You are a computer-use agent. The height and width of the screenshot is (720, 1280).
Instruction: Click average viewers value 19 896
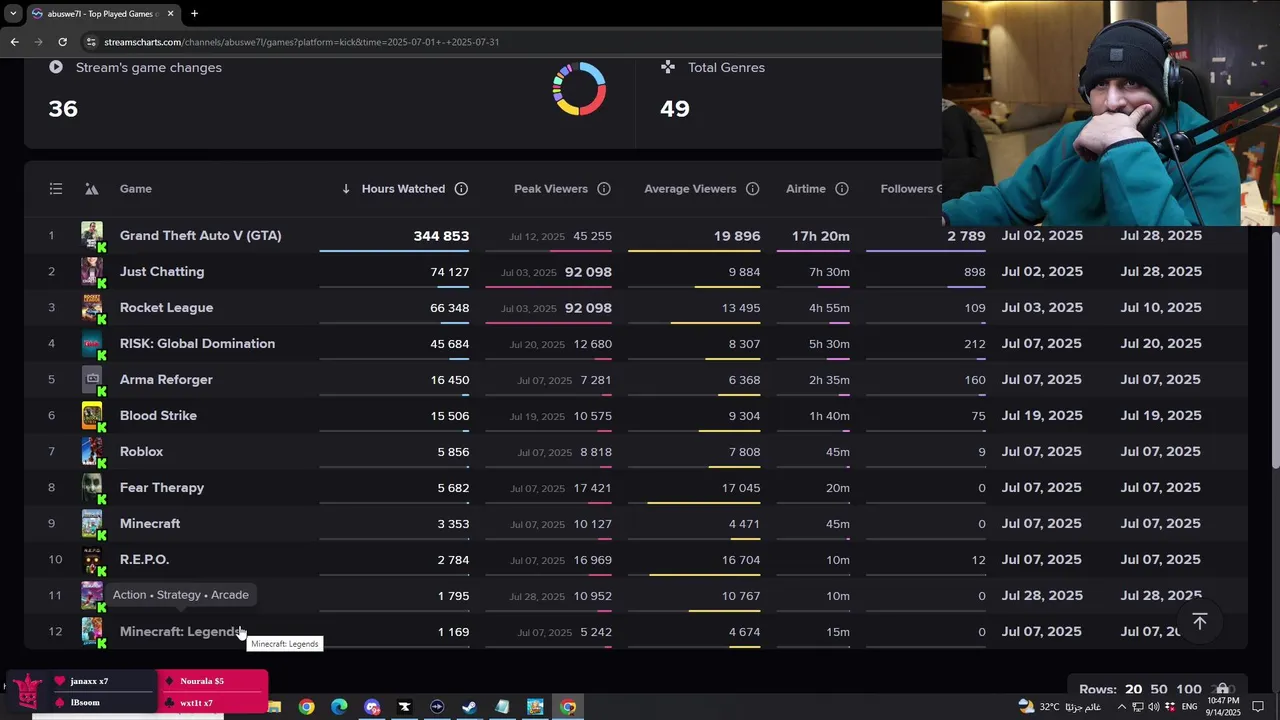(x=737, y=236)
